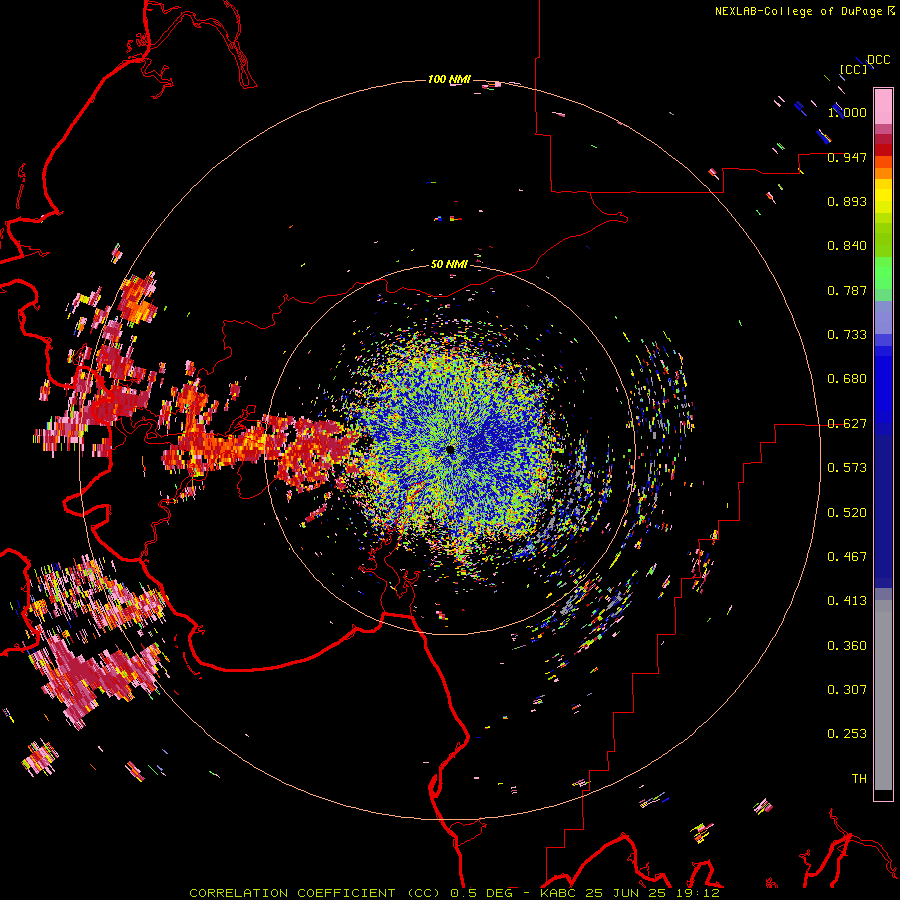Click the 0.253 scale value
Screen dimensions: 900x900
[847, 734]
